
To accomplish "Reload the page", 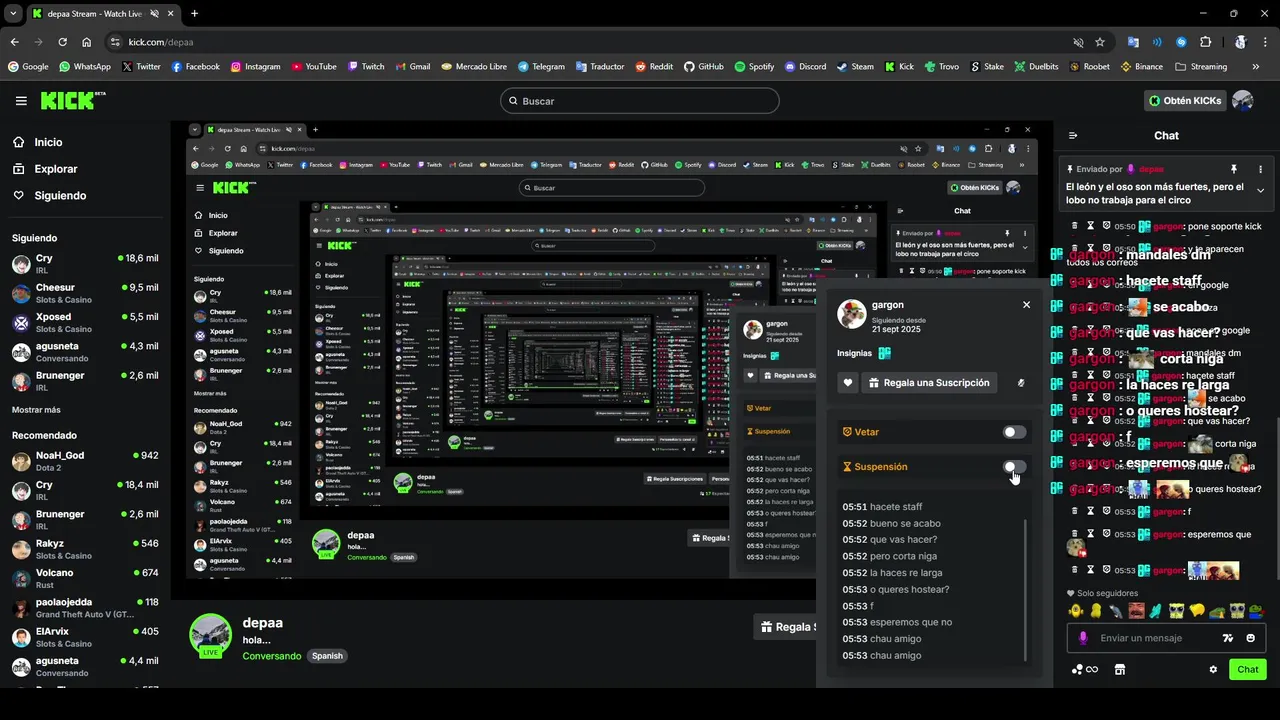I will [62, 42].
